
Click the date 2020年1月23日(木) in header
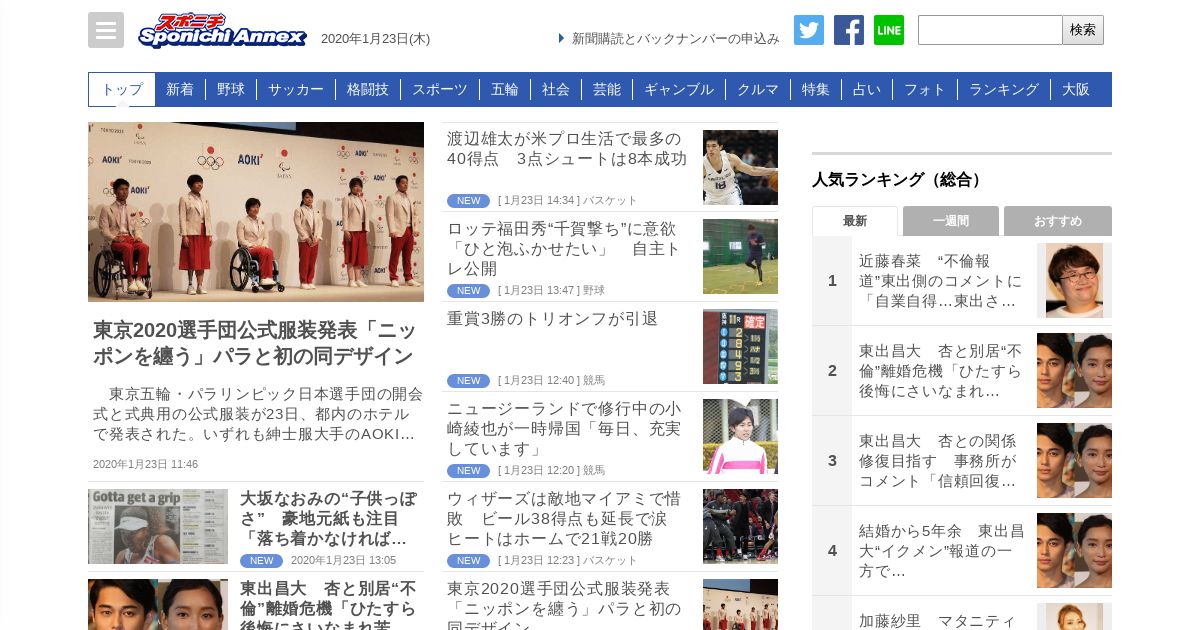tap(375, 39)
